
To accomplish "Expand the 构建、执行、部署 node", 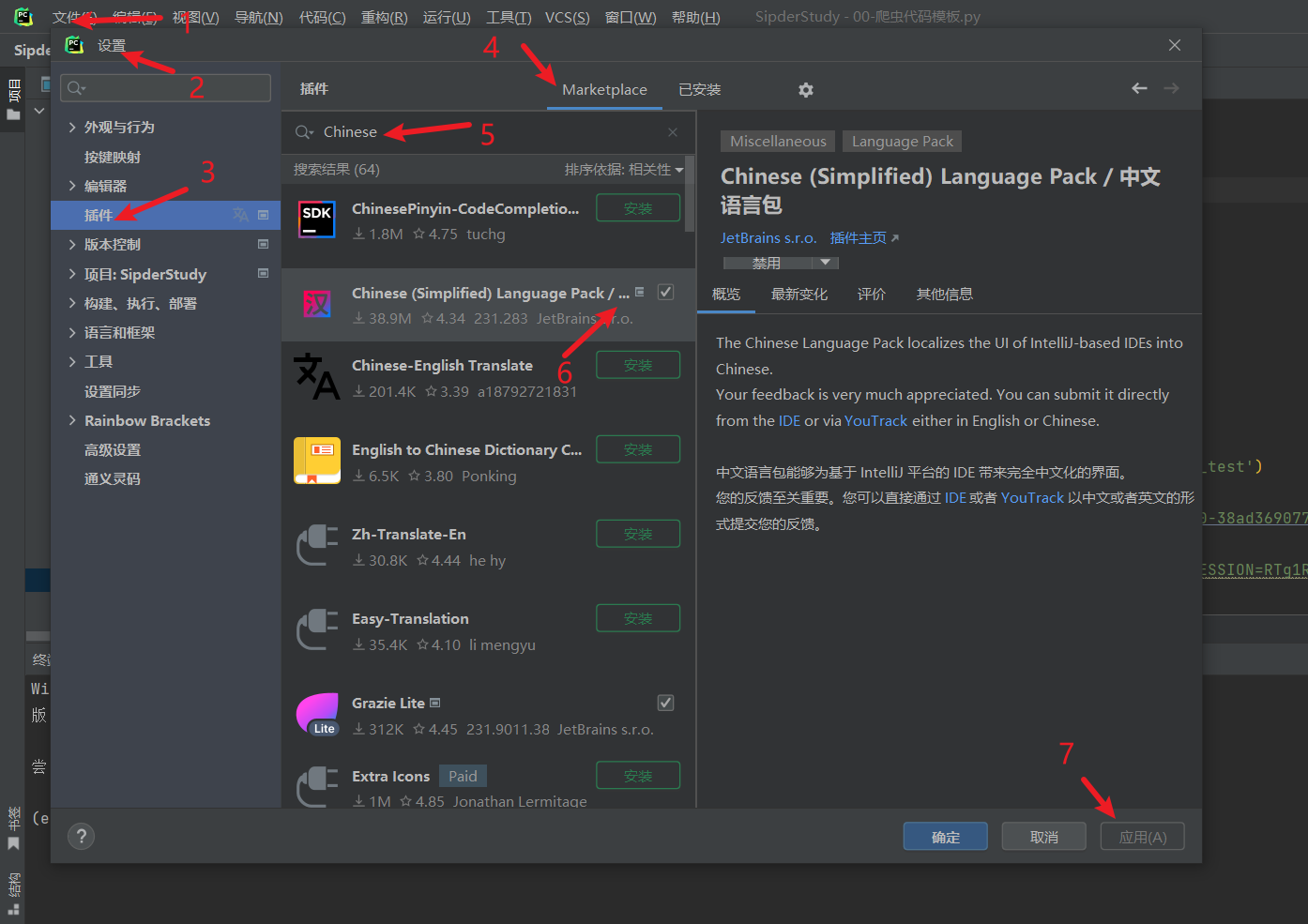I will [x=72, y=303].
